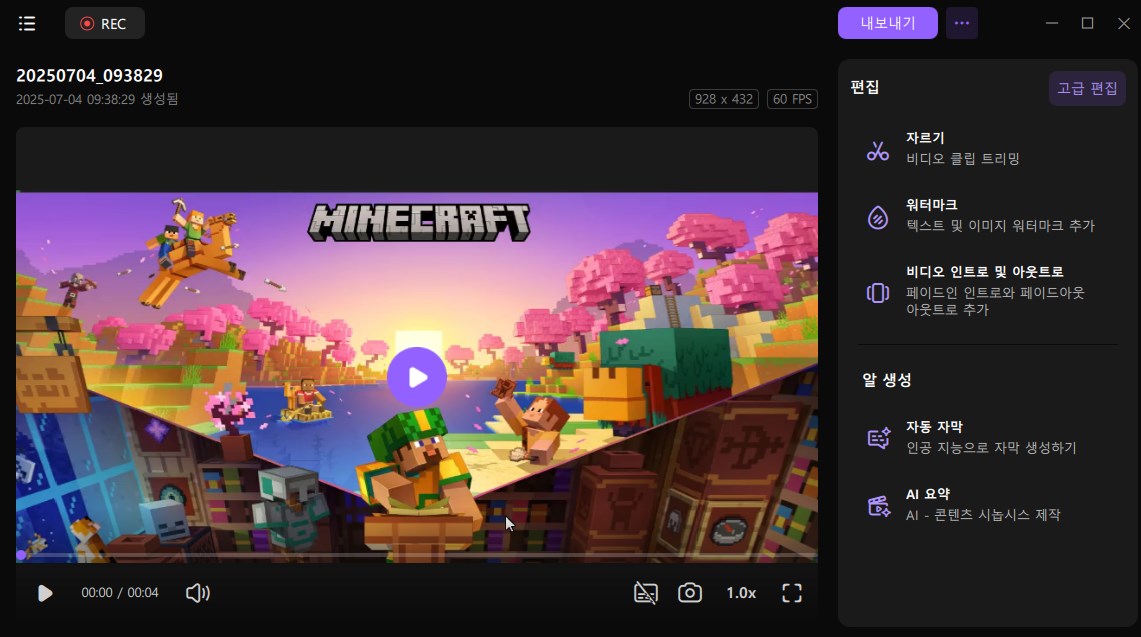Toggle the subtitles off icon

point(646,593)
